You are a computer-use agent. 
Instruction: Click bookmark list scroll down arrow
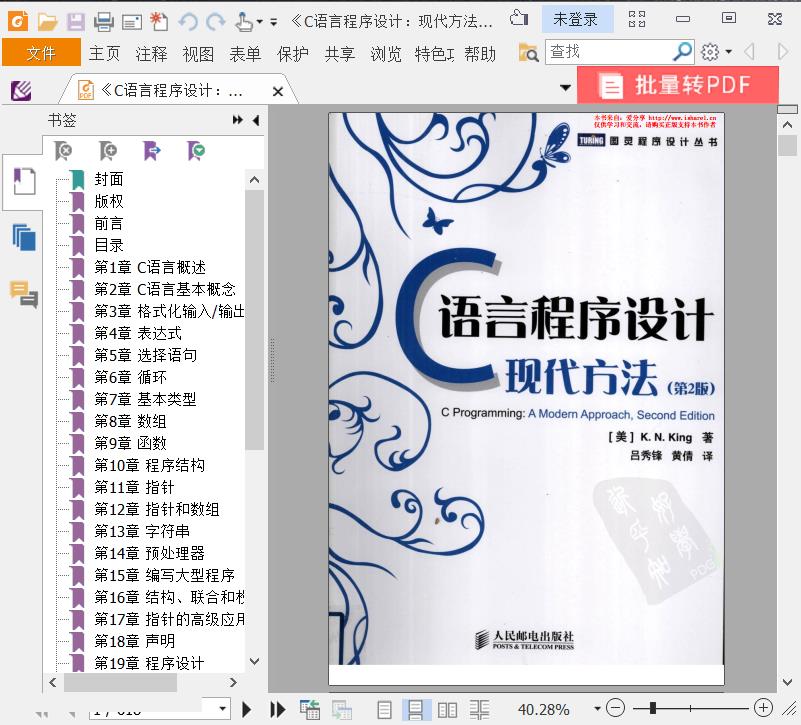coord(254,661)
